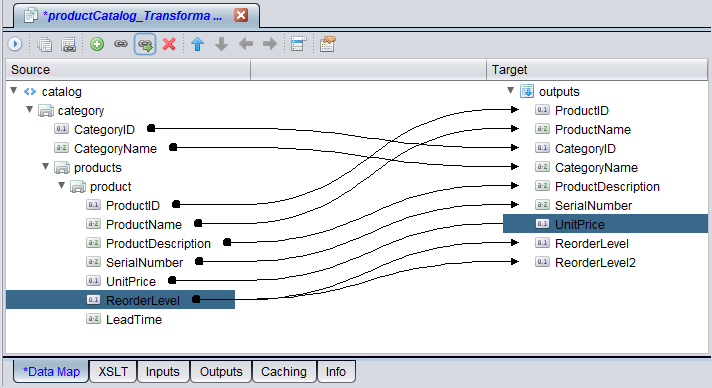Collapse the catalog root node
This screenshot has height=388, width=712.
[14, 91]
